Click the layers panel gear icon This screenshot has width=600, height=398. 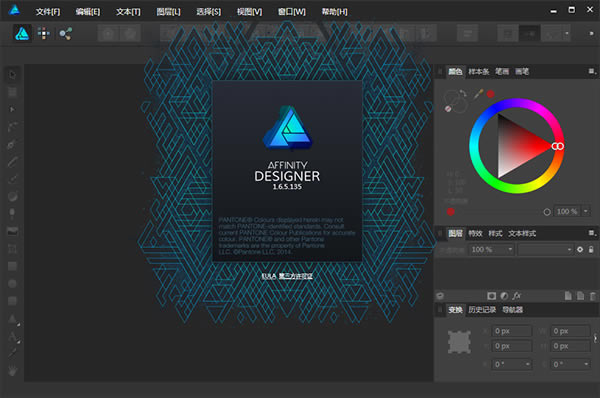pyautogui.click(x=580, y=250)
